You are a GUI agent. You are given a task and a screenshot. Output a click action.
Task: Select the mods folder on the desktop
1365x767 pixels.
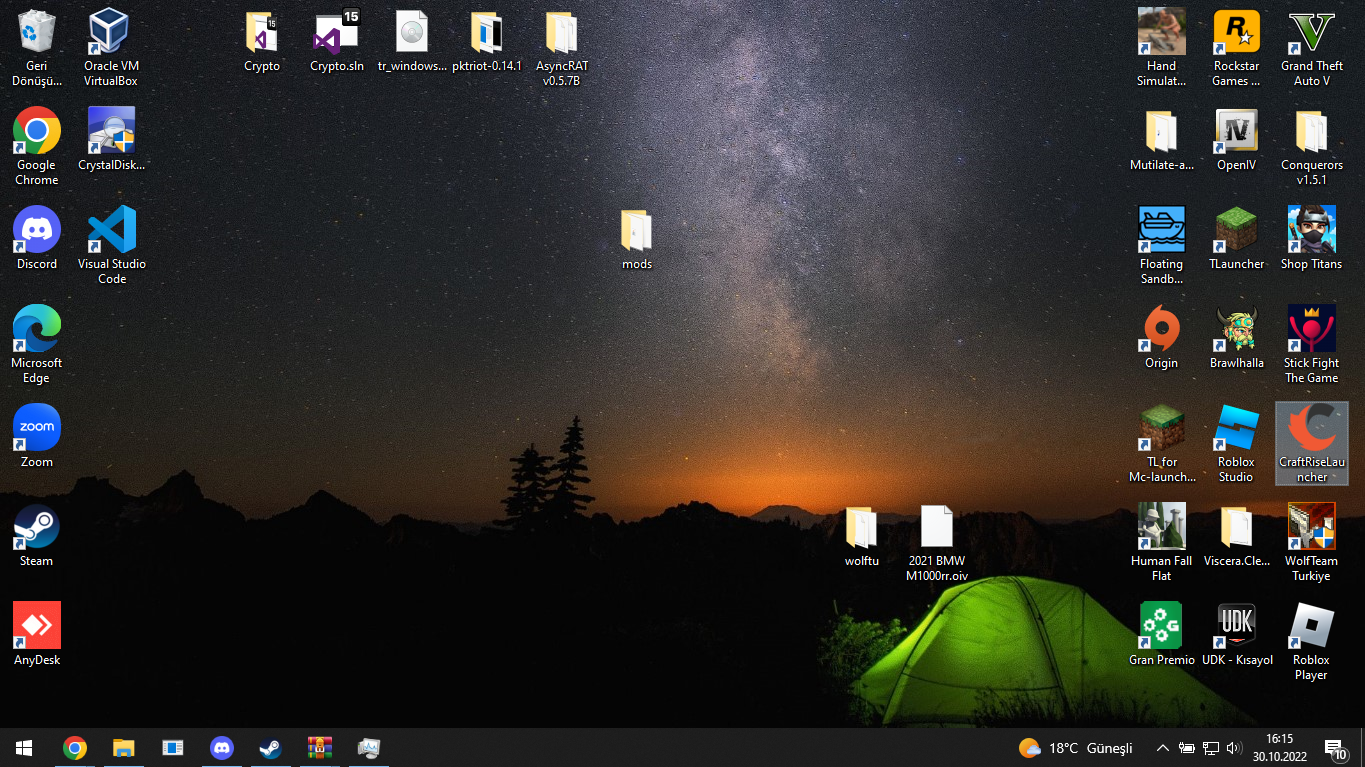pos(636,238)
